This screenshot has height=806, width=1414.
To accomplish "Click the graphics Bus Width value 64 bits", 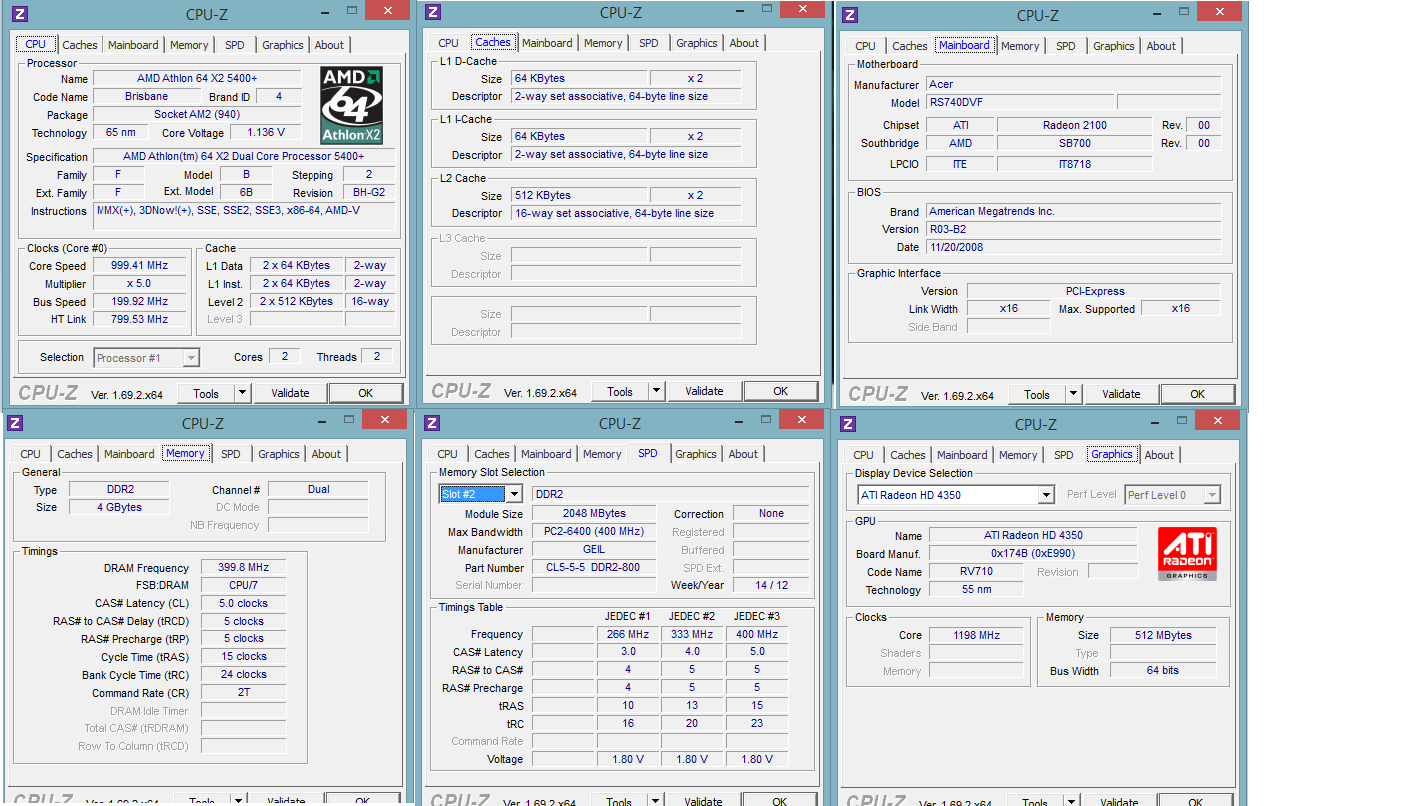I will [1162, 671].
